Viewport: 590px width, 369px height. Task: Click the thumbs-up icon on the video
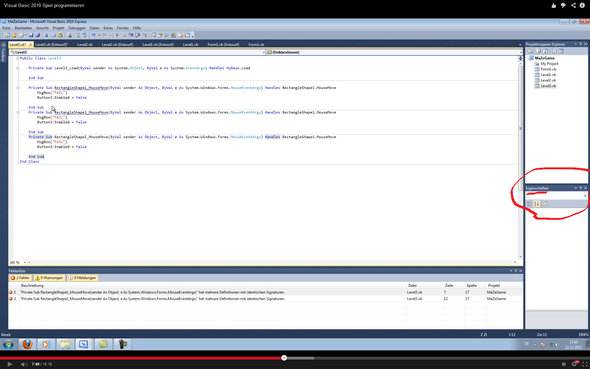pyautogui.click(x=554, y=5)
